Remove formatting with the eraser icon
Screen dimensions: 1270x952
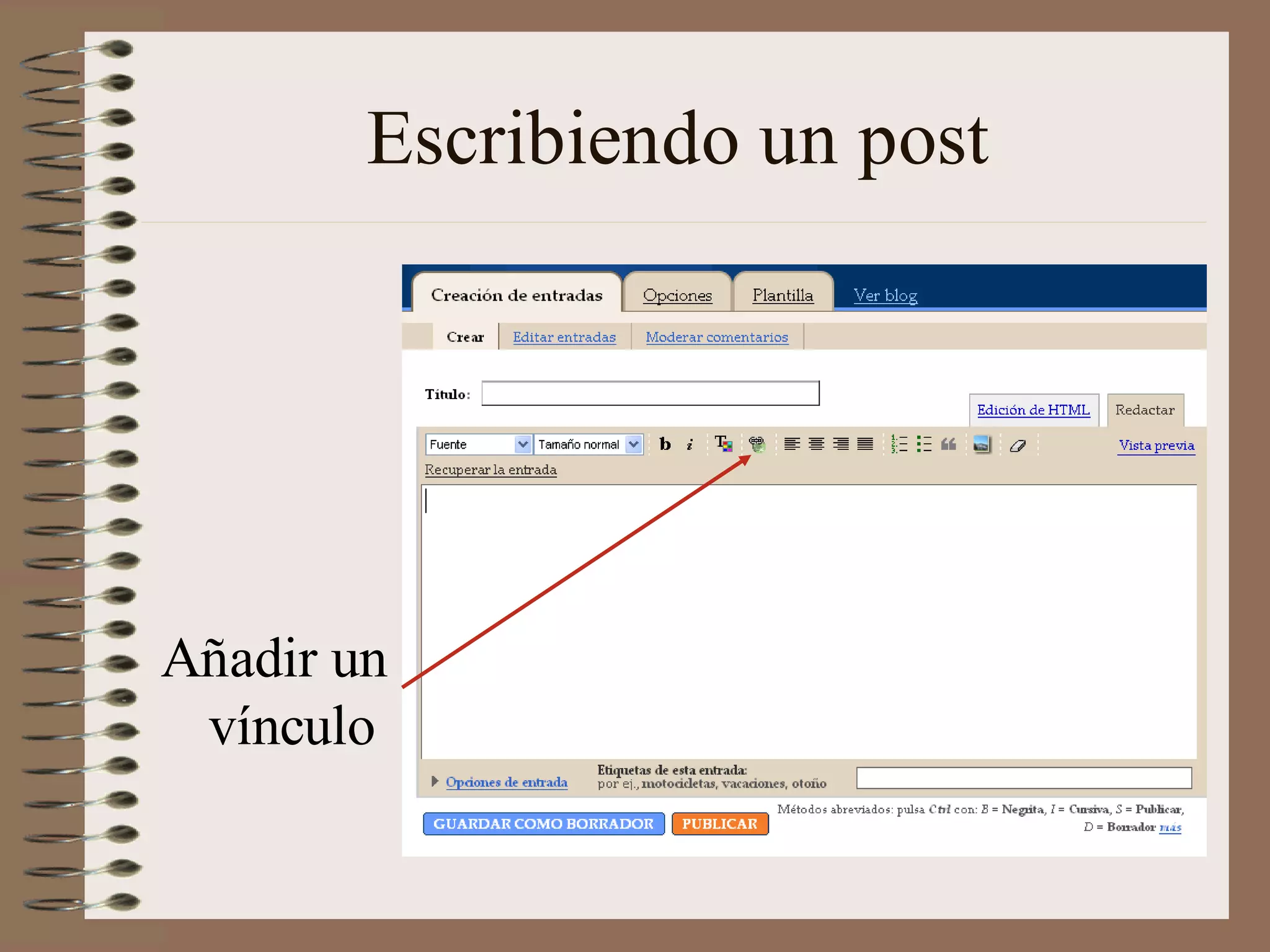point(1018,445)
